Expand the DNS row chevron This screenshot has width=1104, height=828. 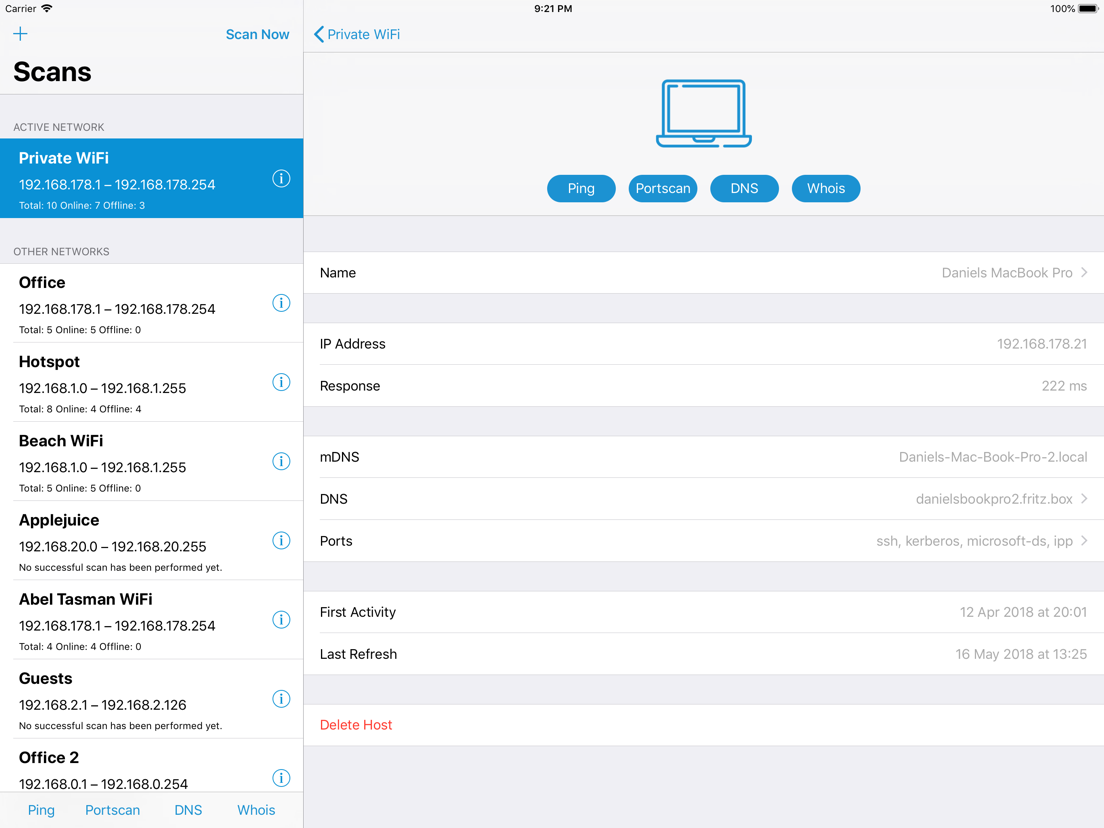tap(1084, 498)
